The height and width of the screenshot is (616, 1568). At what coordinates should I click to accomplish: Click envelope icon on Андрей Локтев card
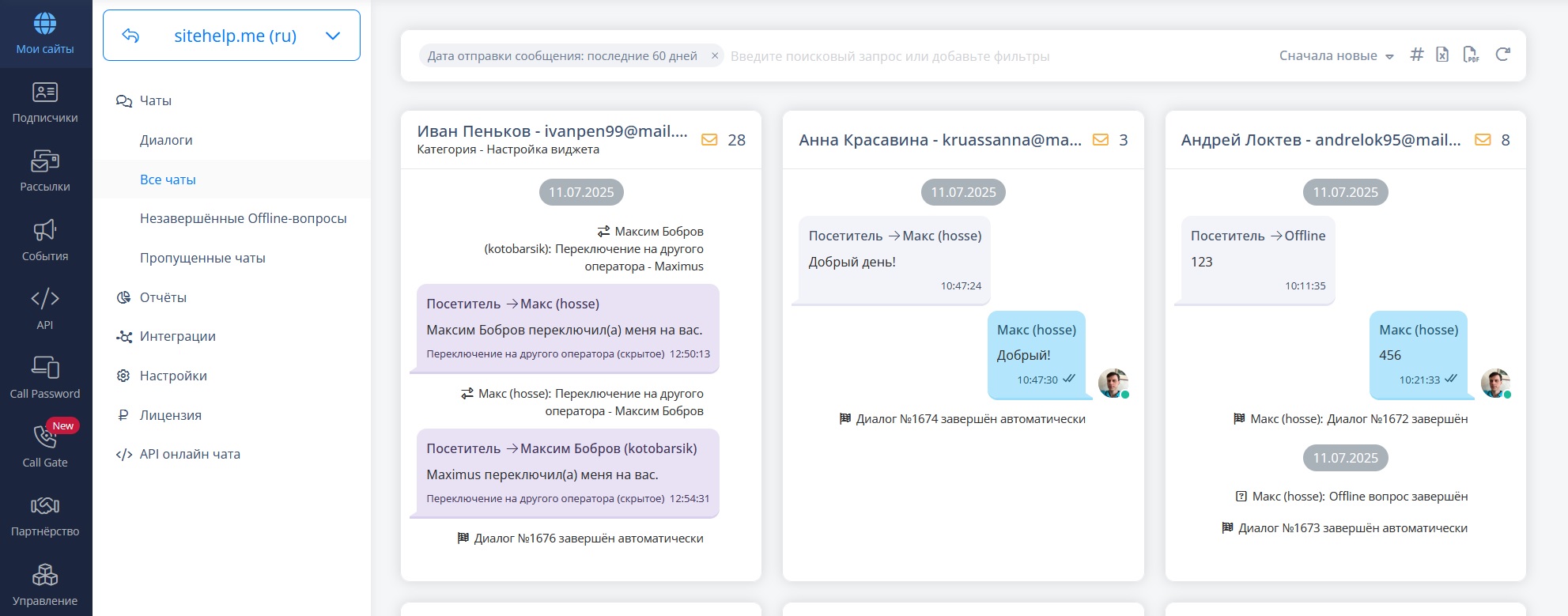coord(1483,140)
